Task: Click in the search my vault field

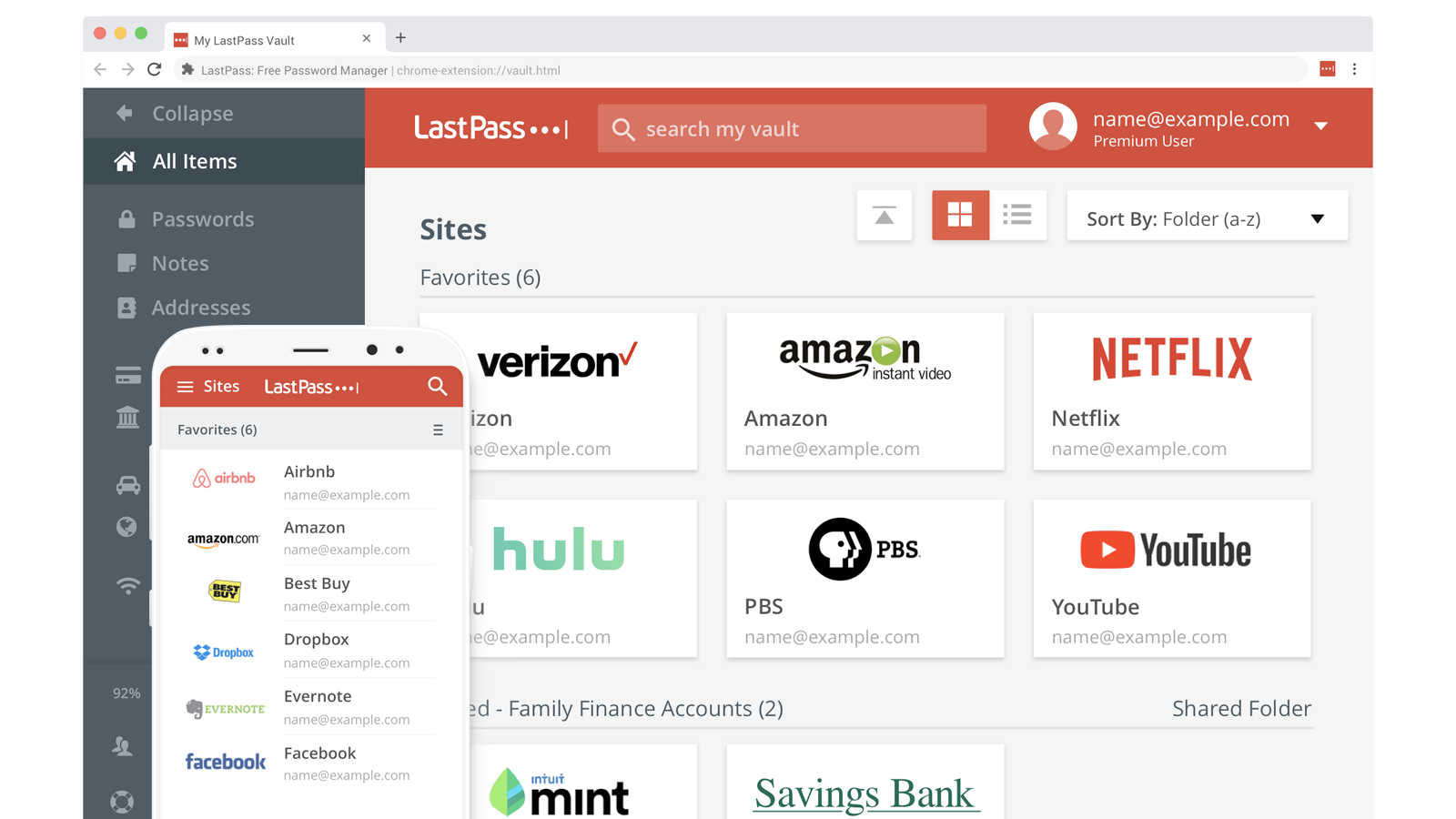Action: click(792, 128)
